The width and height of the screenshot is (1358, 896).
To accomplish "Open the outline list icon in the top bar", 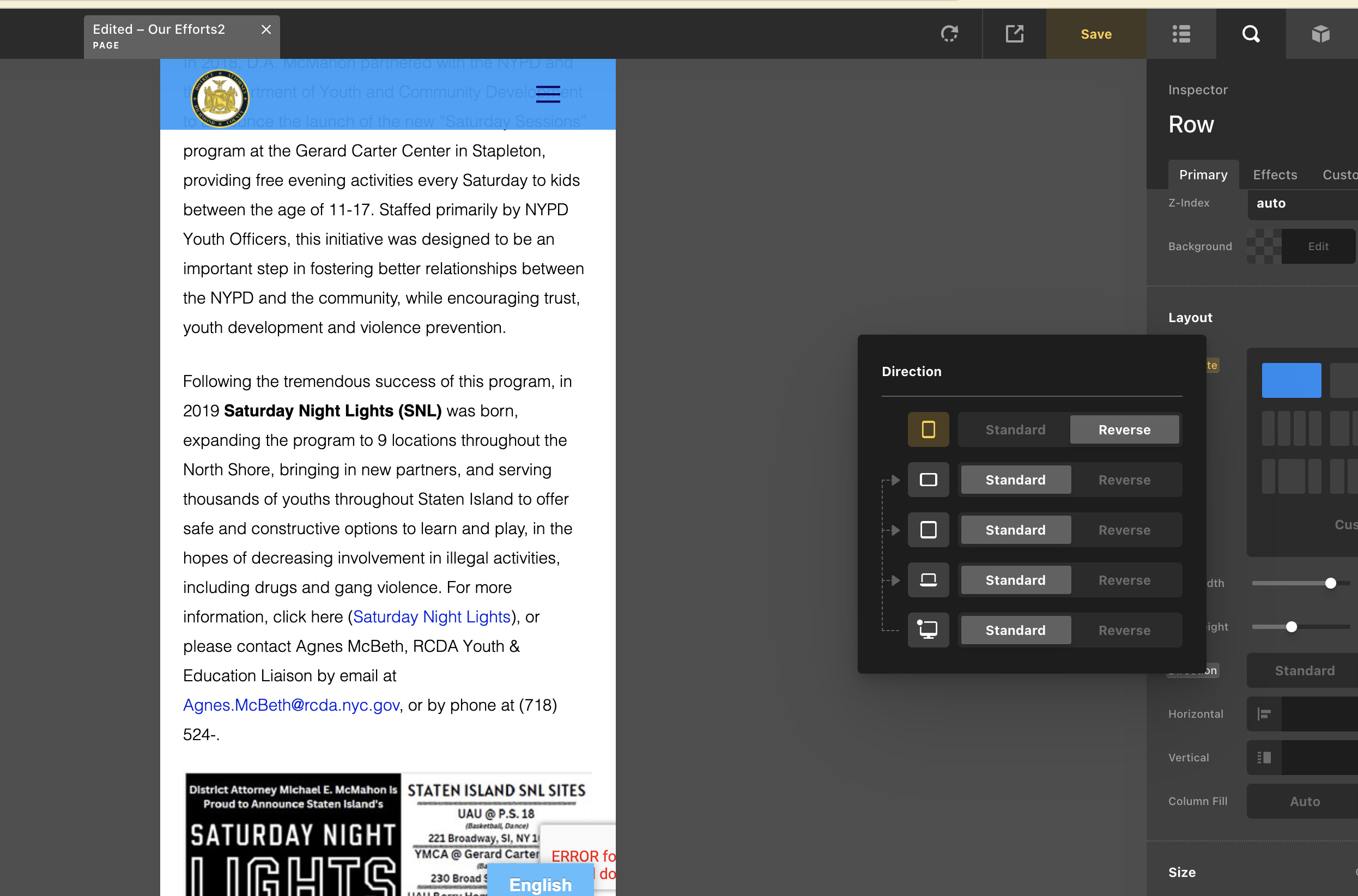I will 1181,34.
